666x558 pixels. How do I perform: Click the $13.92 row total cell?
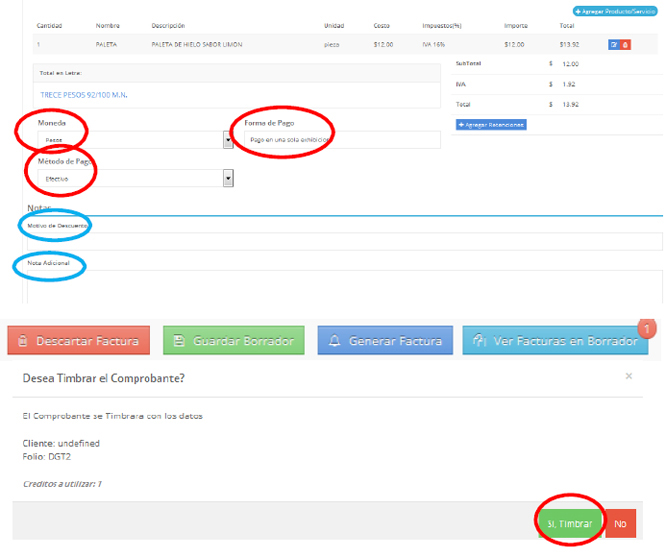coord(569,45)
